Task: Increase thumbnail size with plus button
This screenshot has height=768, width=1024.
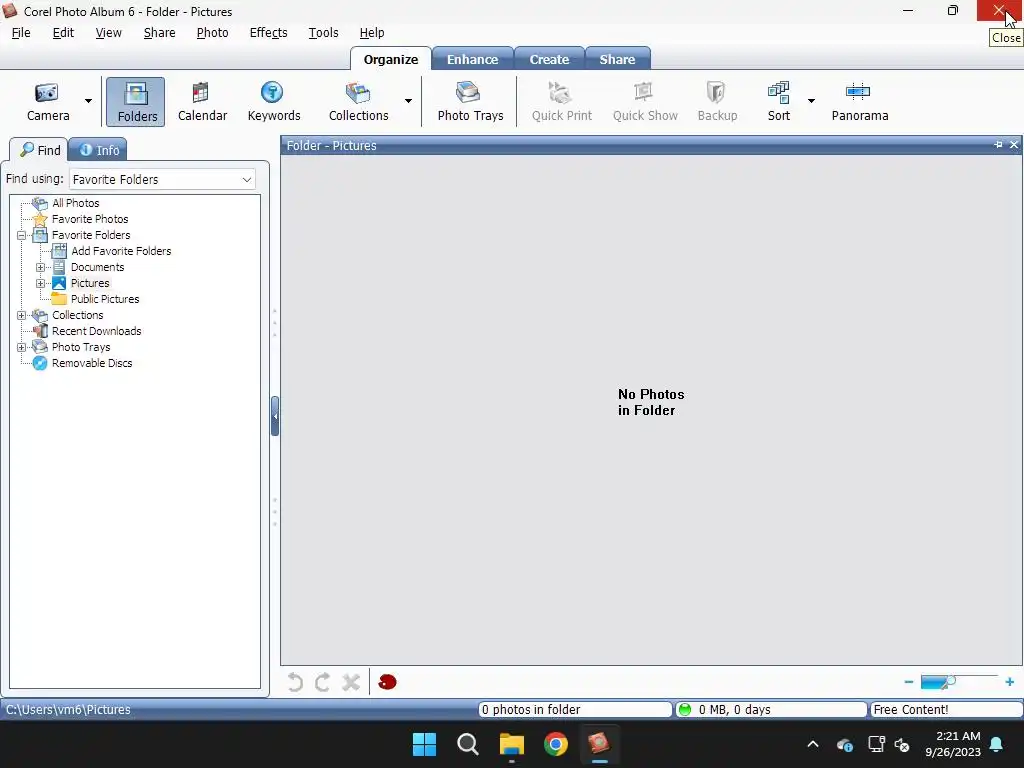Action: [1010, 682]
